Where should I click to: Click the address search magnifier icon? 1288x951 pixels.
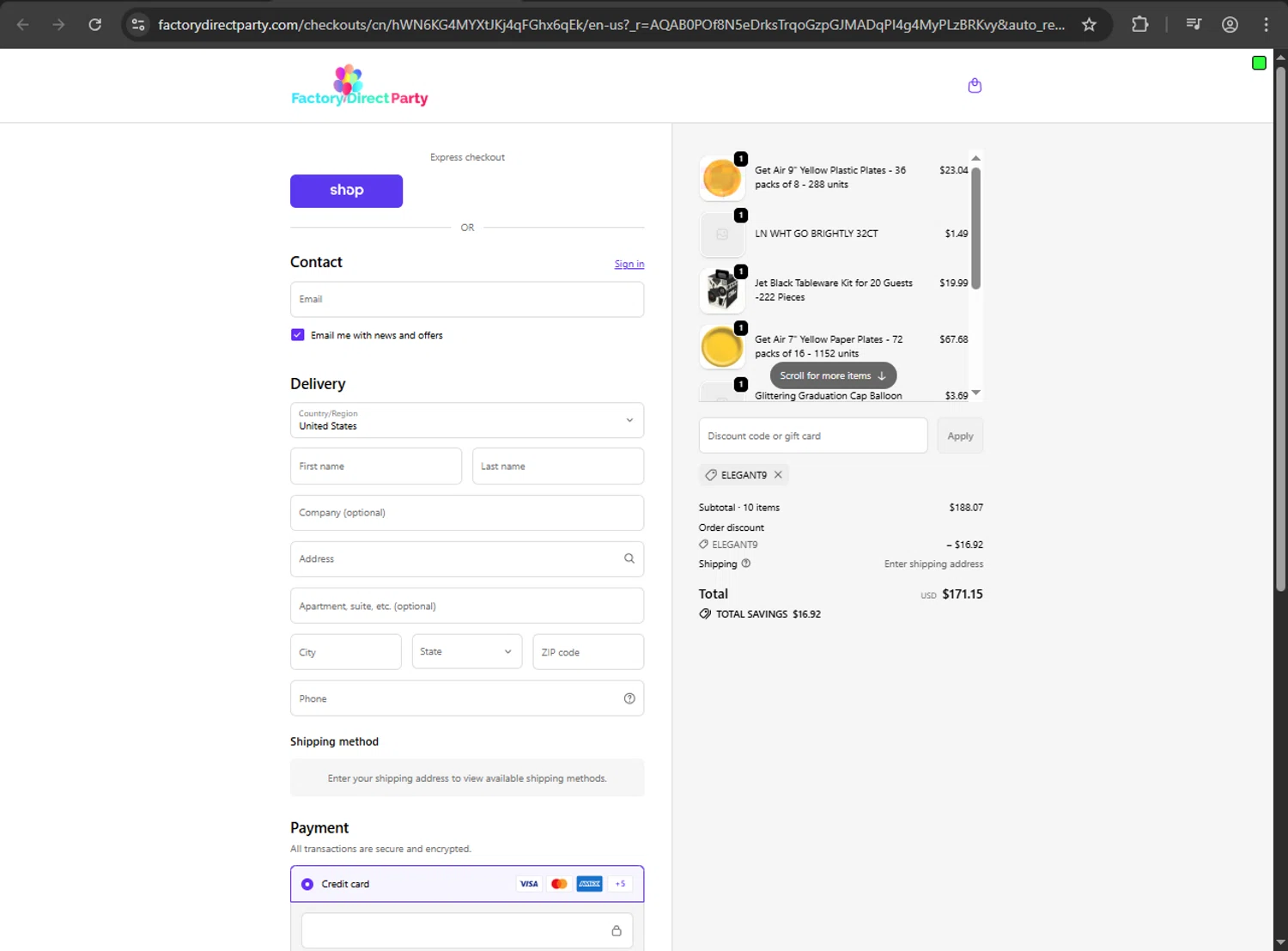pyautogui.click(x=629, y=558)
